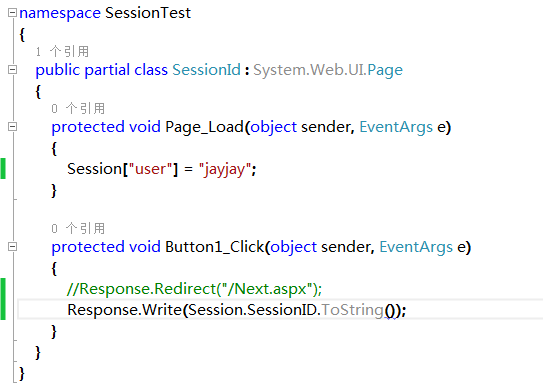Place cursor in the "jayjay" string literal
The height and width of the screenshot is (383, 543).
tap(224, 170)
